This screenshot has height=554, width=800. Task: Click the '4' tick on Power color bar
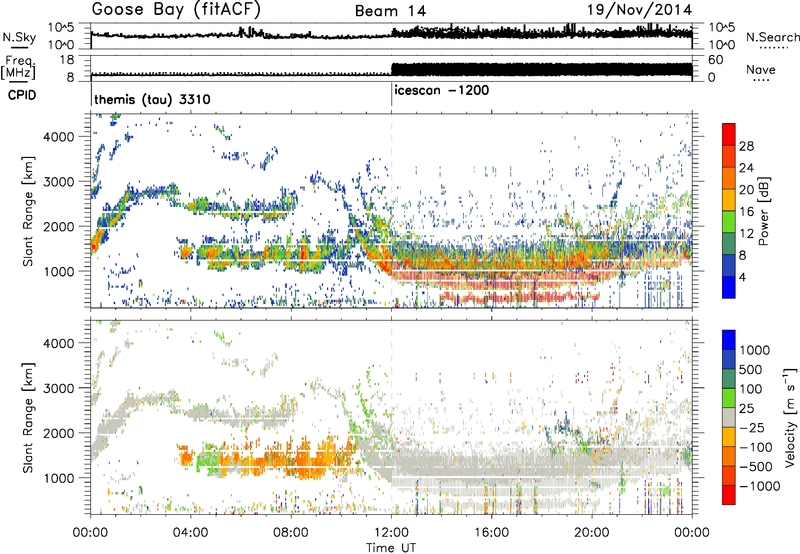pos(742,278)
